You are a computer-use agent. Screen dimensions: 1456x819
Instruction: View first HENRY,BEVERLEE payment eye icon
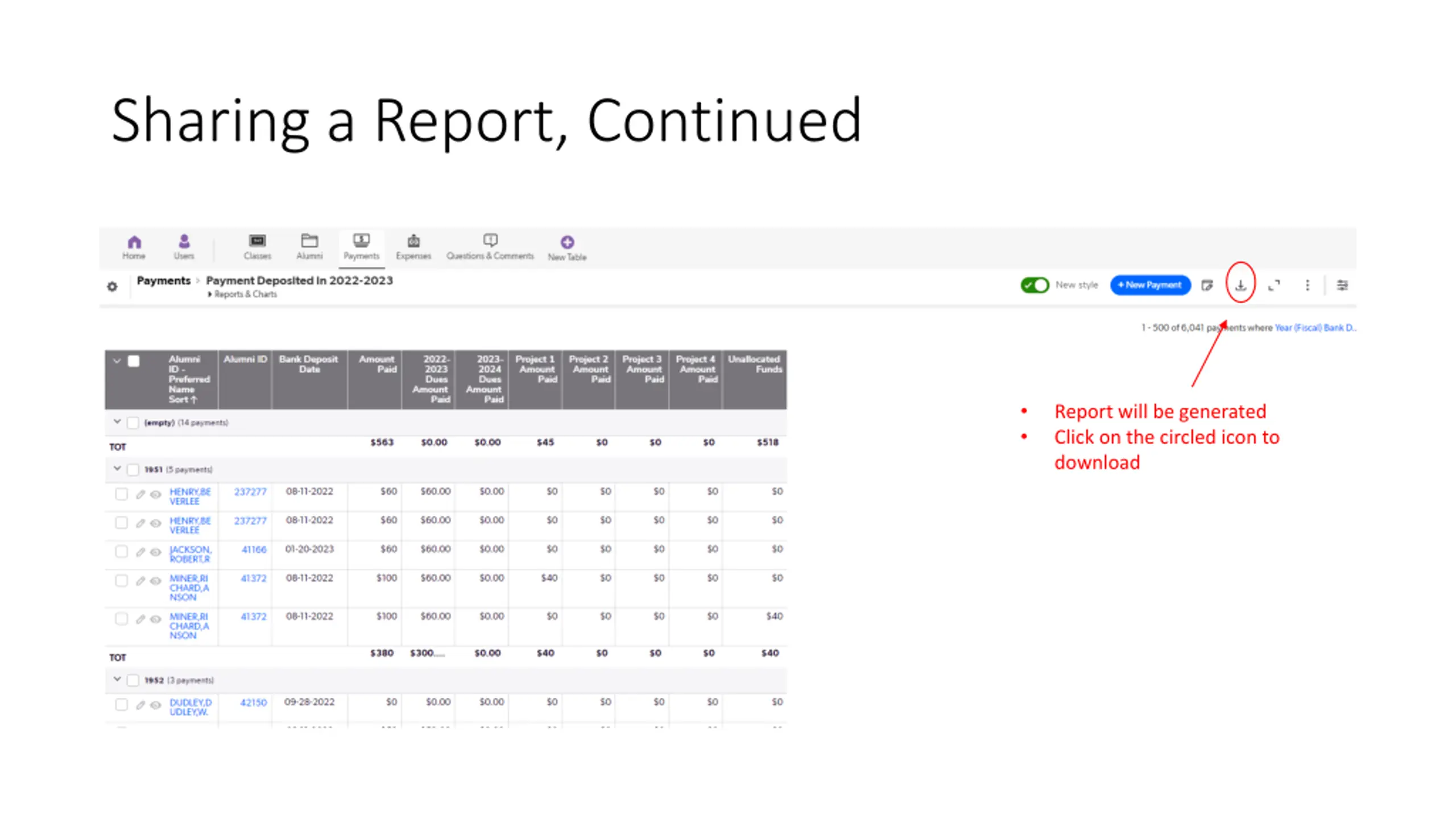(x=155, y=494)
